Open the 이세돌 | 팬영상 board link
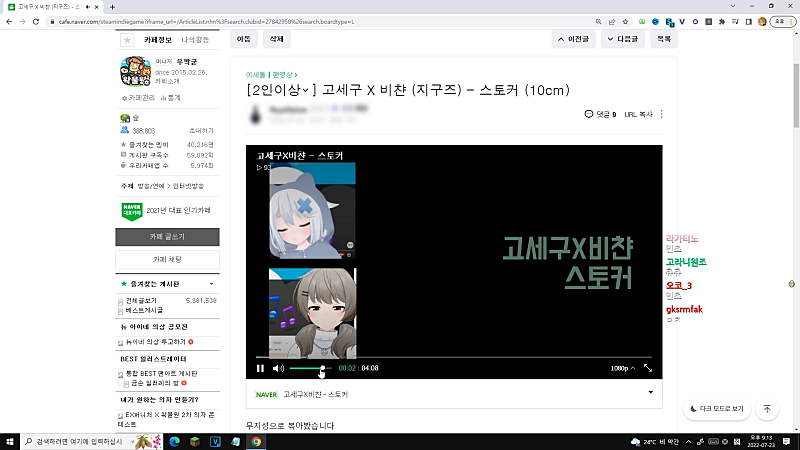Viewport: 800px width, 450px height. coord(271,74)
